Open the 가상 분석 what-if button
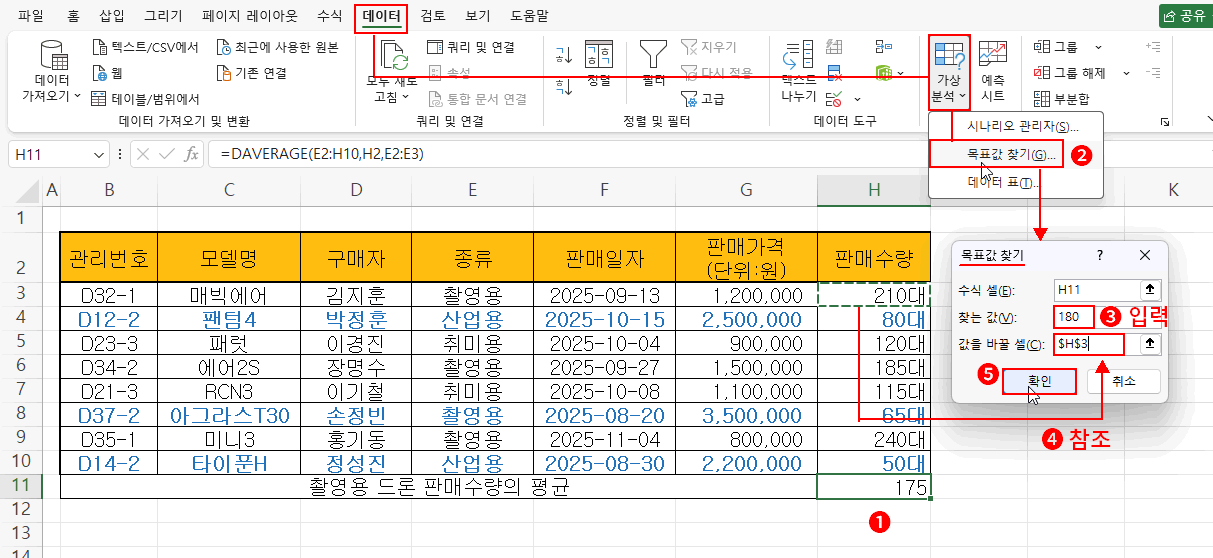This screenshot has width=1213, height=558. coord(949,72)
